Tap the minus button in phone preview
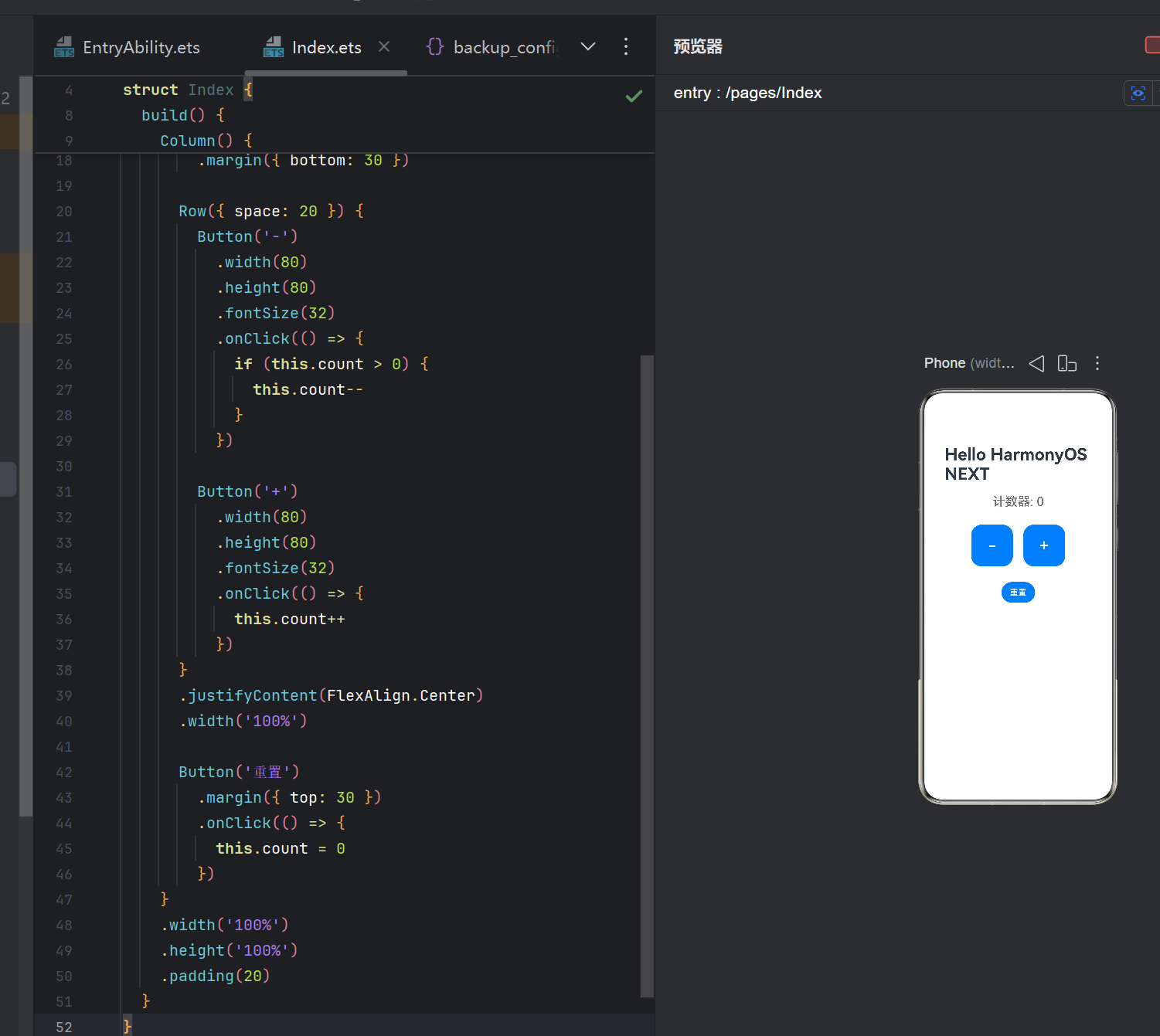 pyautogui.click(x=992, y=545)
